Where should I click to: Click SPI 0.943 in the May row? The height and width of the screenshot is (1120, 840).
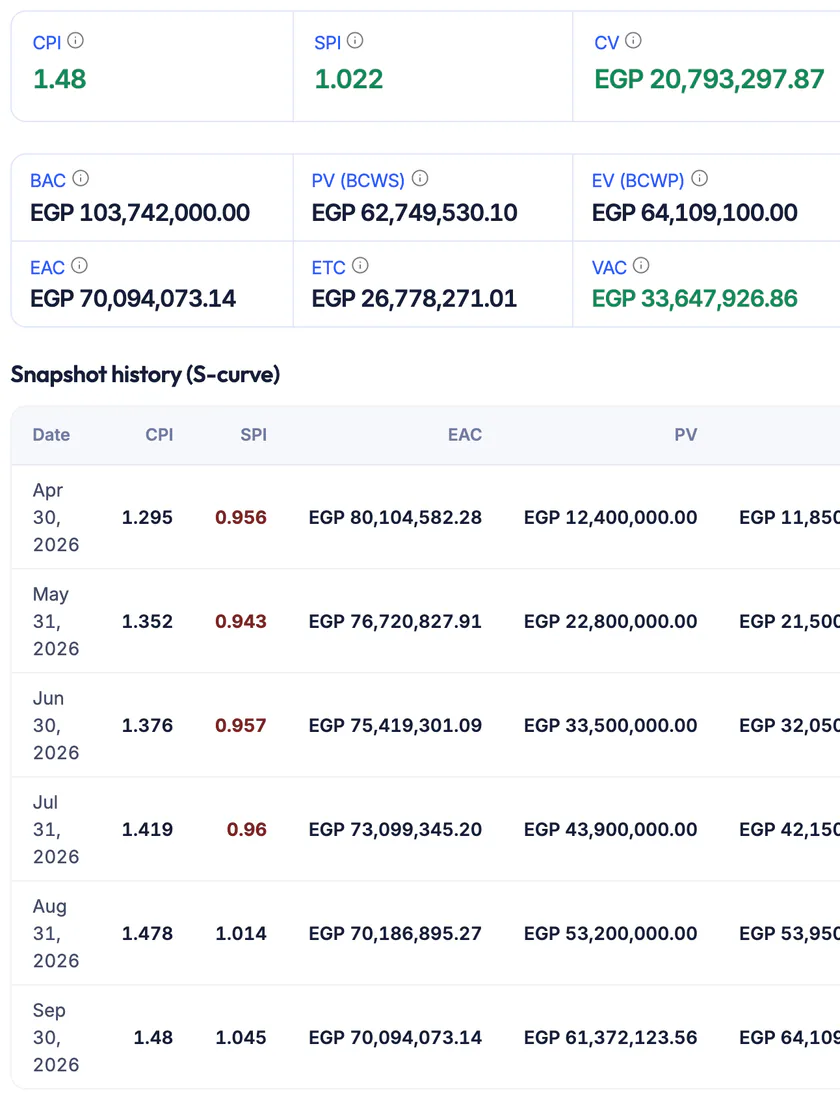pos(241,621)
